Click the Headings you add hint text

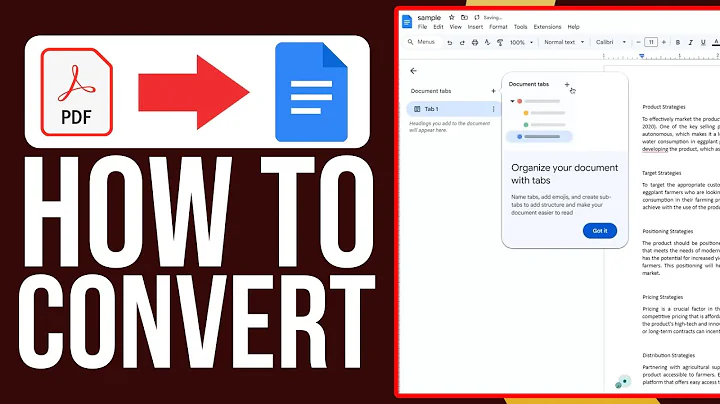(x=450, y=127)
